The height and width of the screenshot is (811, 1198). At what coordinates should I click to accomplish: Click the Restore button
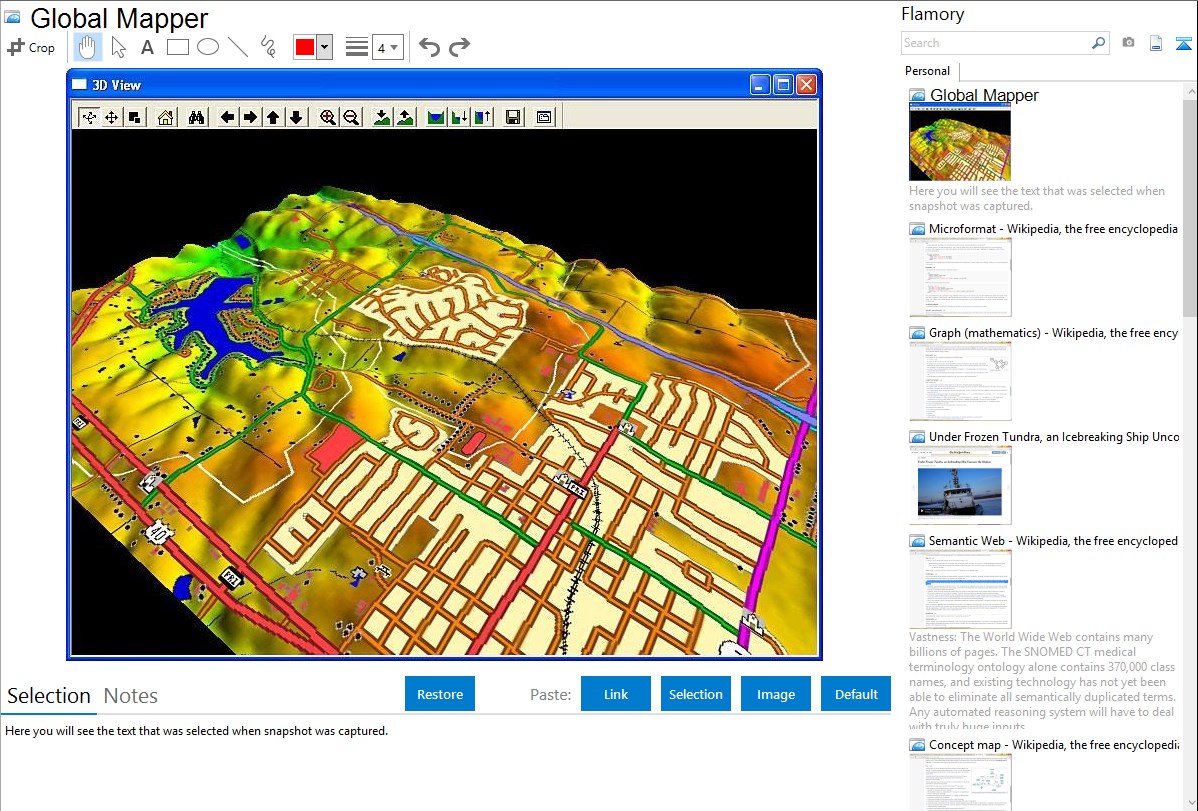(x=440, y=694)
